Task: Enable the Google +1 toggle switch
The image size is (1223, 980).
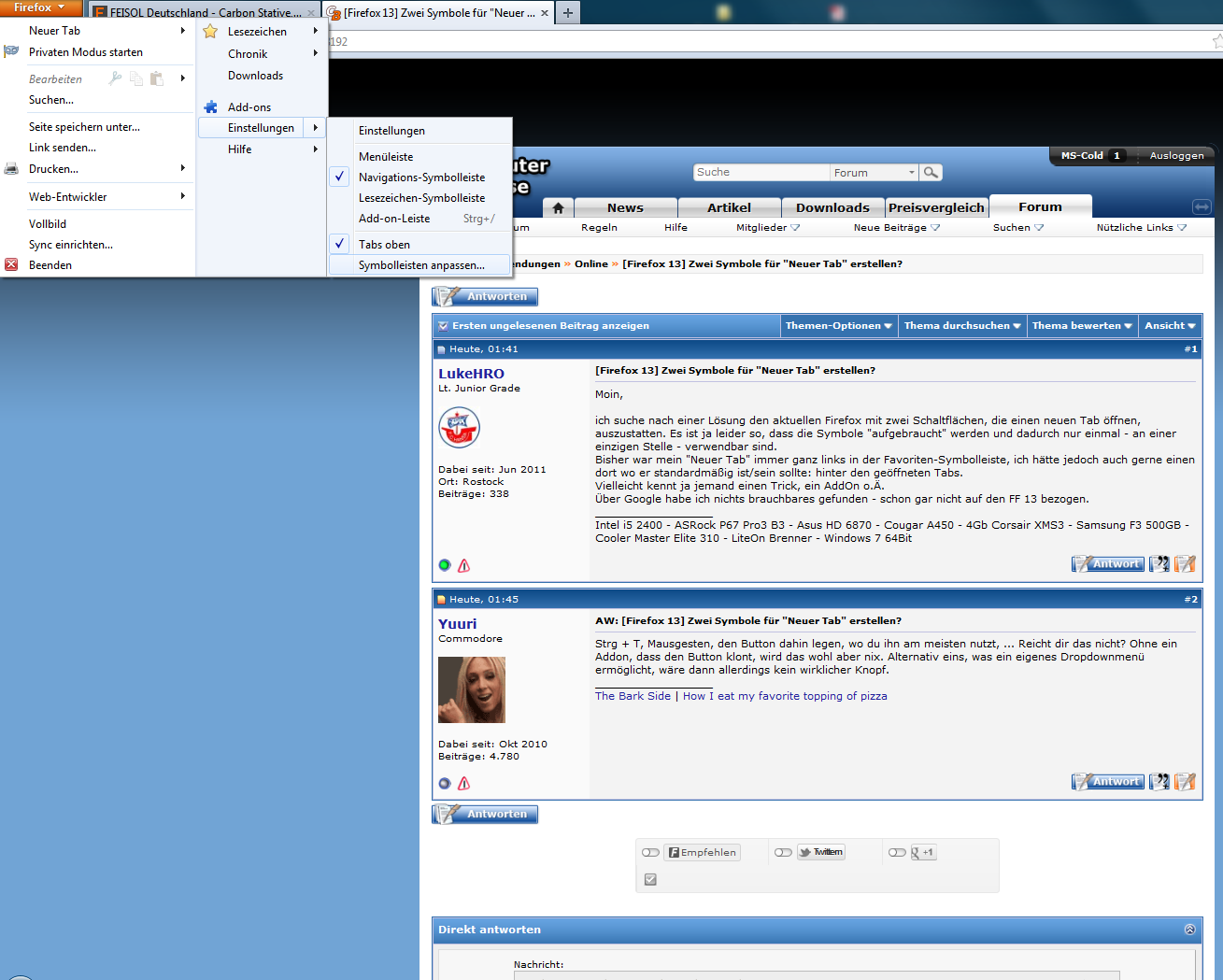Action: click(x=897, y=852)
